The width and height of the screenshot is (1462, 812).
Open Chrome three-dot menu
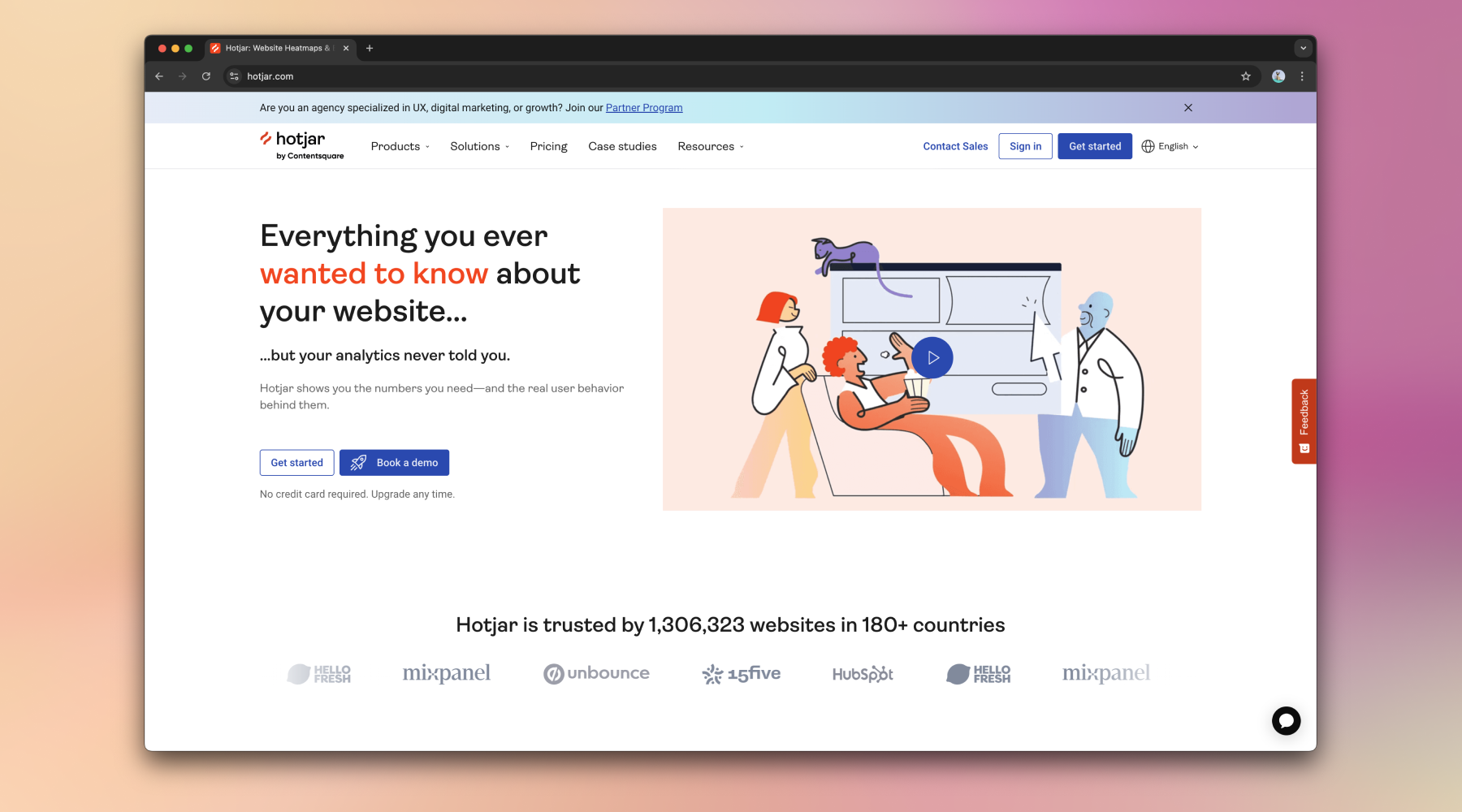1302,76
